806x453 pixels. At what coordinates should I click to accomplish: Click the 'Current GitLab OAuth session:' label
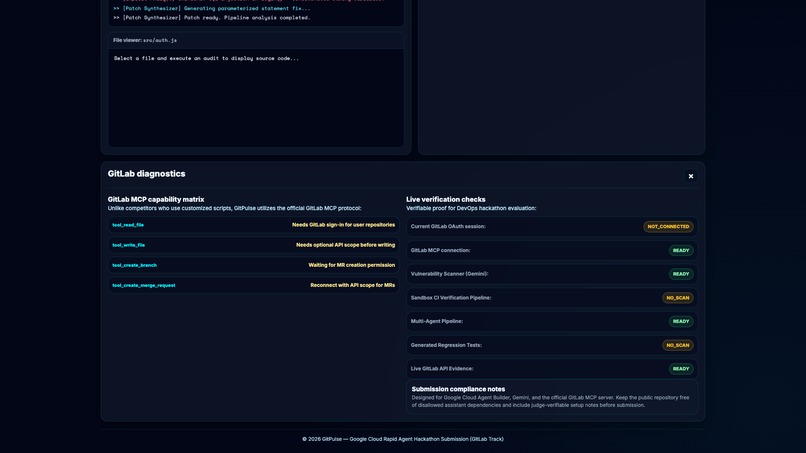click(x=448, y=226)
